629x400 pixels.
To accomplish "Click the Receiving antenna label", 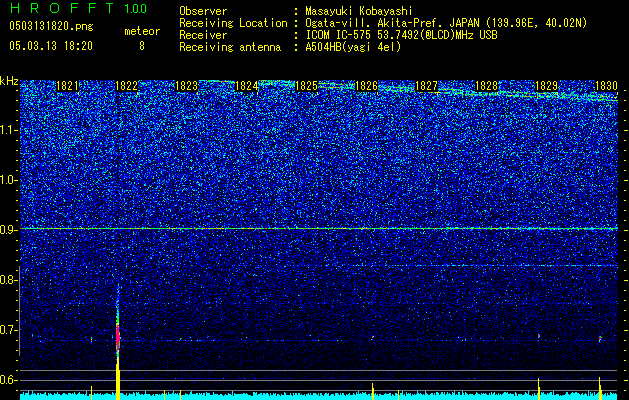I will [x=230, y=47].
